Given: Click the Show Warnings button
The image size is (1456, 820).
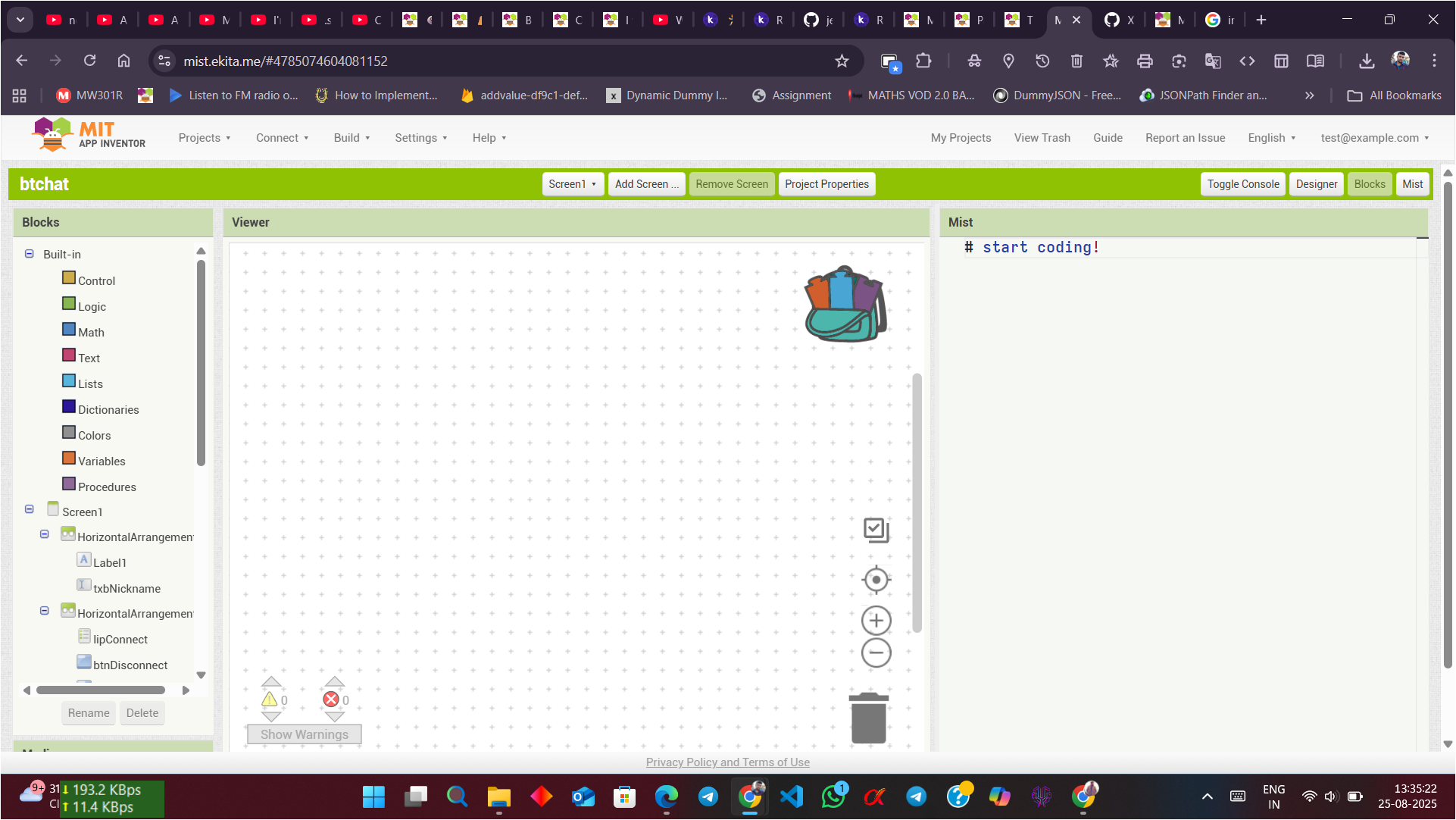Looking at the screenshot, I should [x=305, y=734].
